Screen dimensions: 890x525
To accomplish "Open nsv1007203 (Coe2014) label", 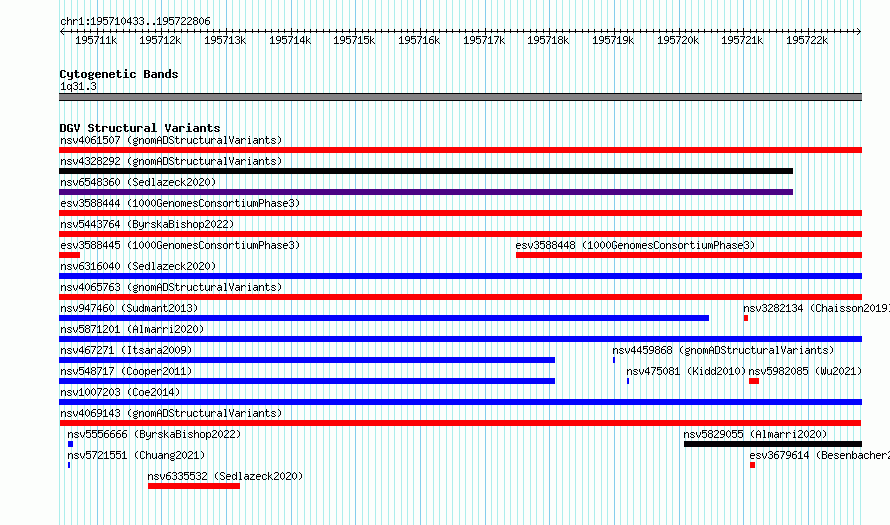I will pyautogui.click(x=120, y=392).
